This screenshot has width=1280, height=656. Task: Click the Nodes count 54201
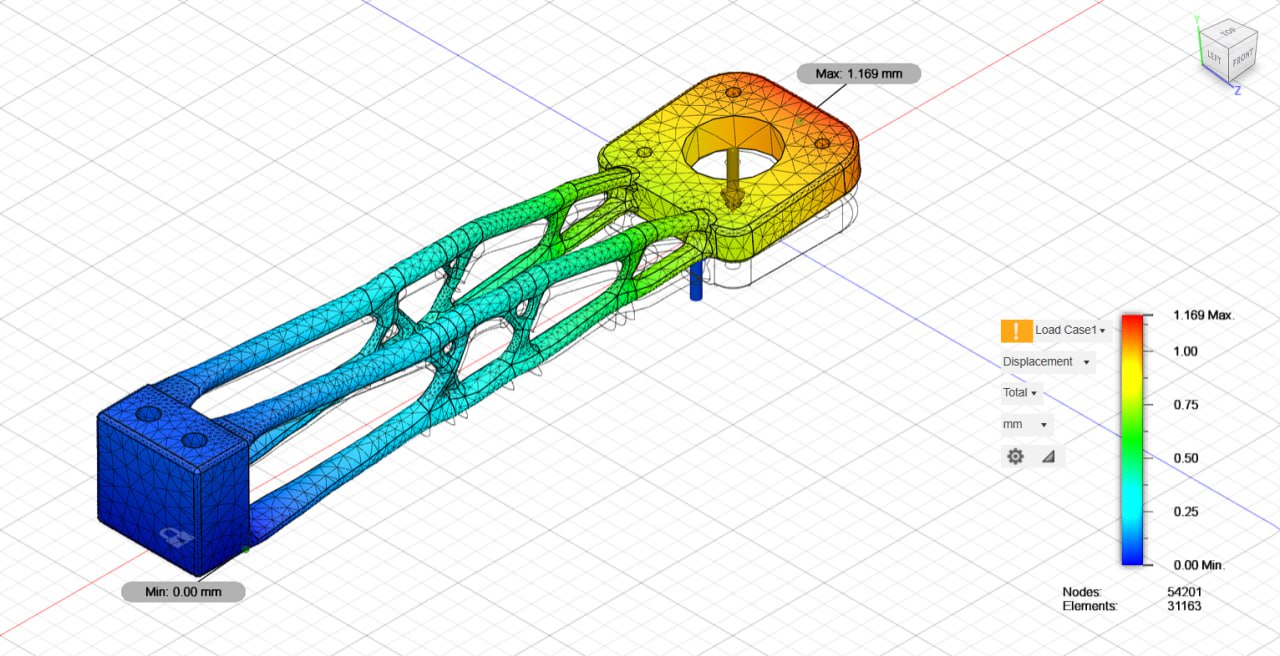(1184, 592)
